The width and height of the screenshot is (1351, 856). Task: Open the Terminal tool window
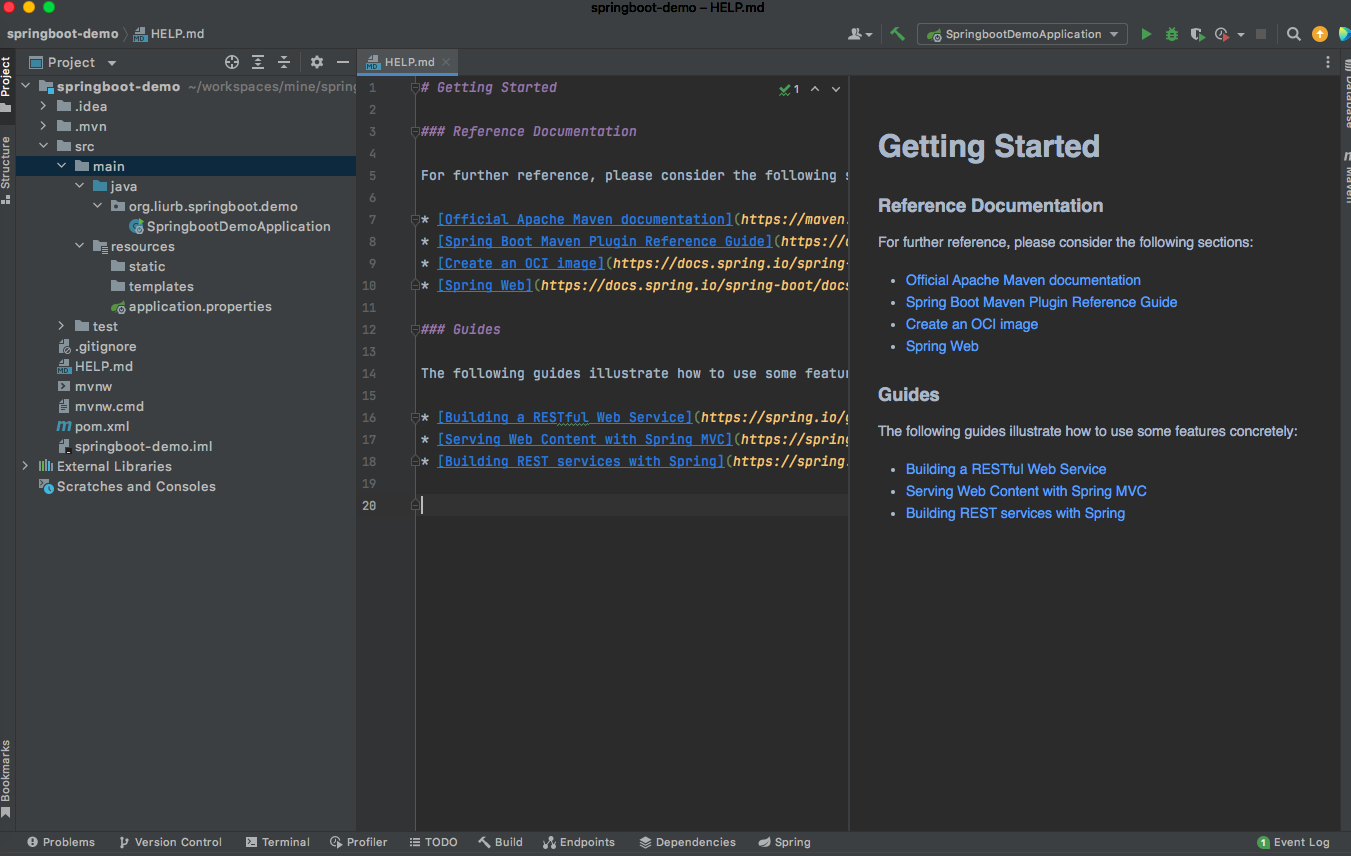pos(278,842)
